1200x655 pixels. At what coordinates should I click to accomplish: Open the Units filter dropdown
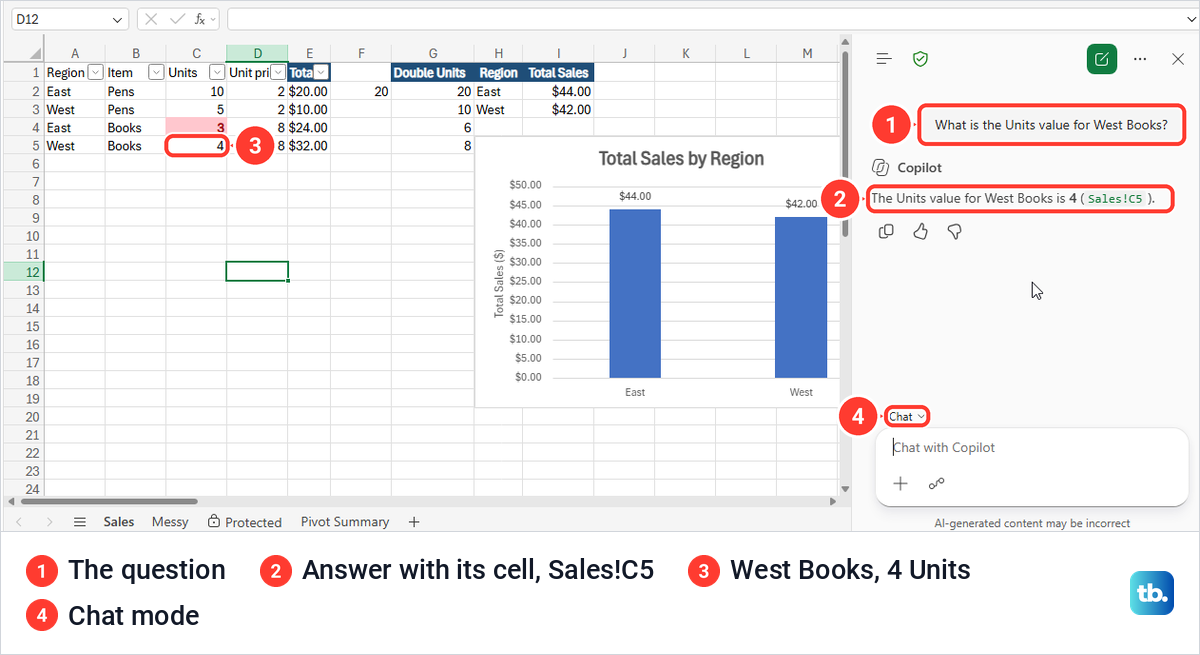[x=217, y=72]
